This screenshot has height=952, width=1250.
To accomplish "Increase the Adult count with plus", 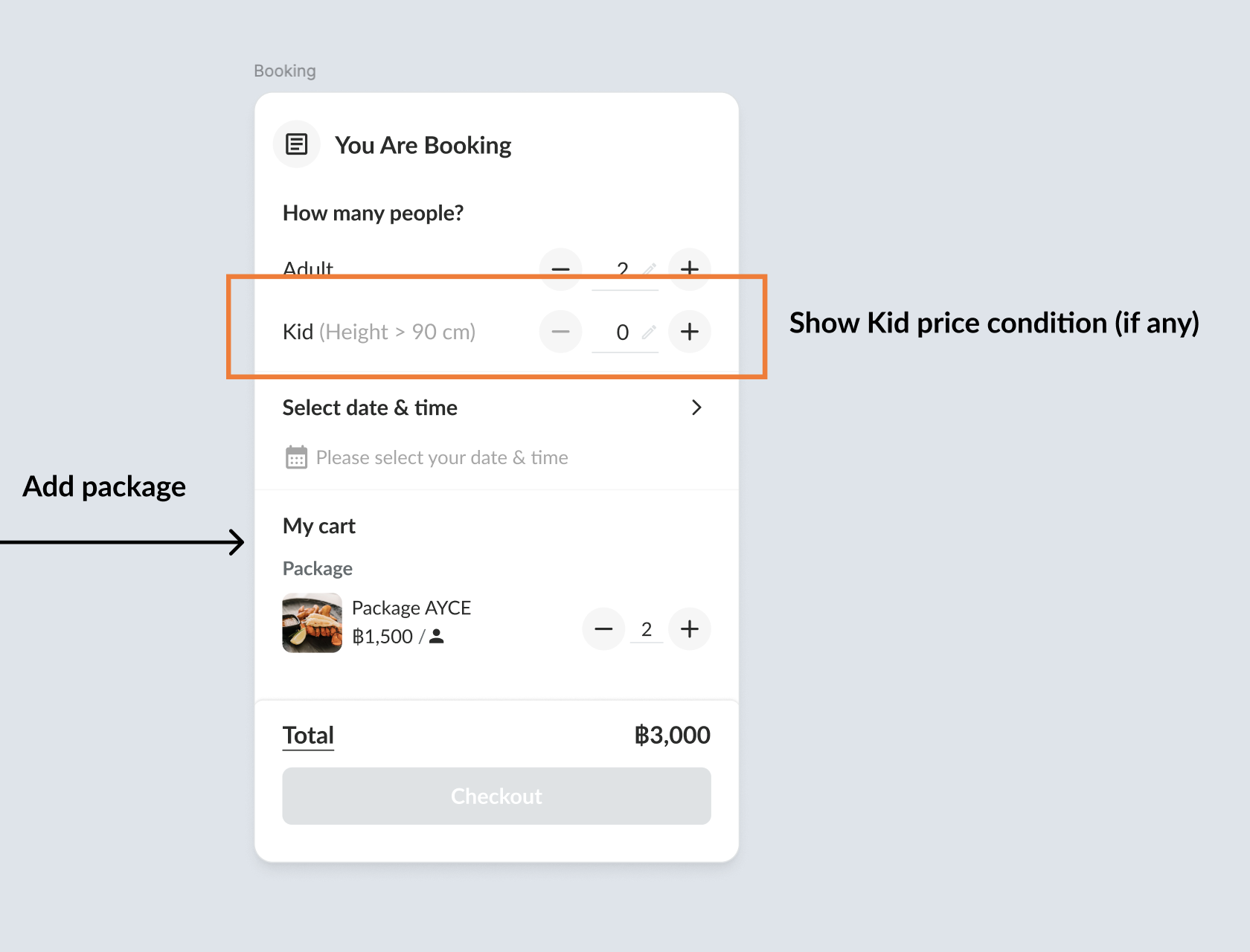I will click(x=689, y=267).
